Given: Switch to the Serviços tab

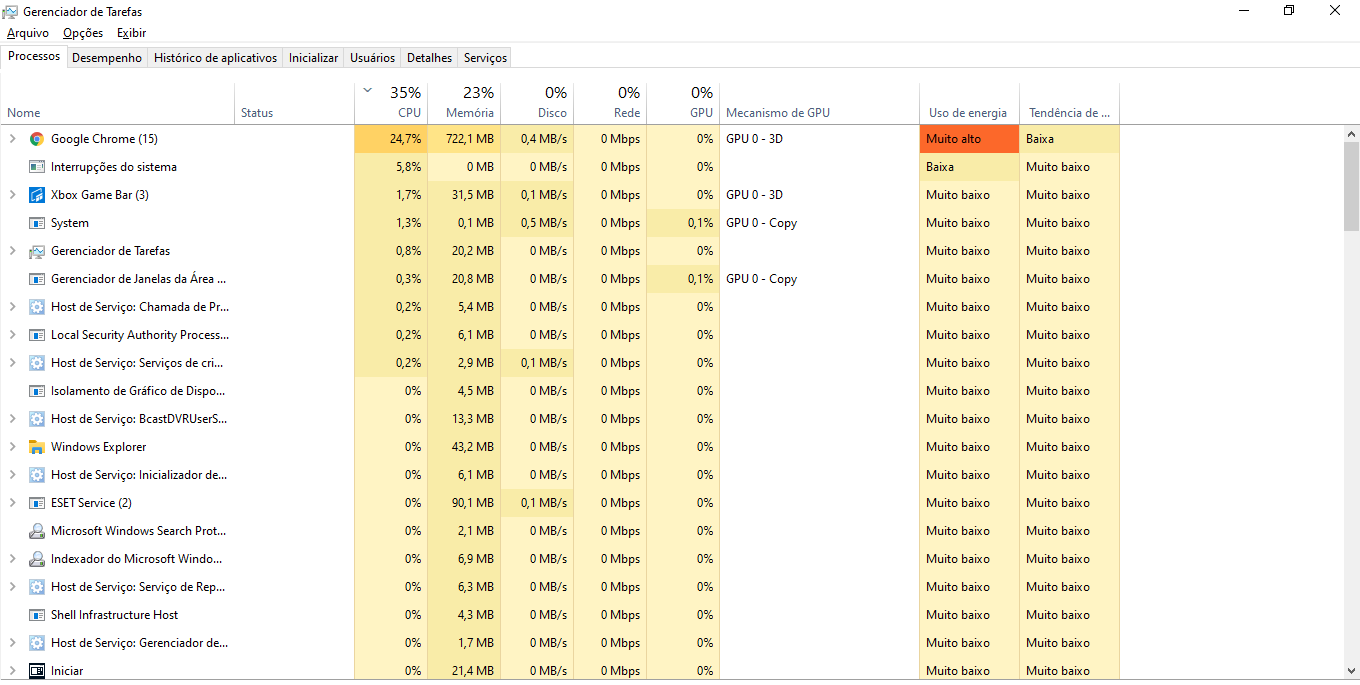Looking at the screenshot, I should coord(485,58).
